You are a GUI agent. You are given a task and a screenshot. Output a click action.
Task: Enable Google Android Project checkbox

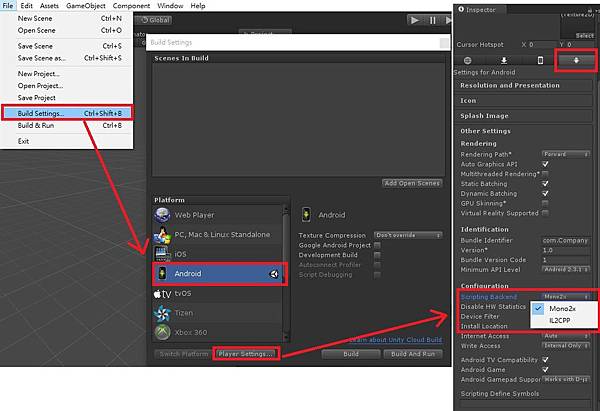(377, 245)
